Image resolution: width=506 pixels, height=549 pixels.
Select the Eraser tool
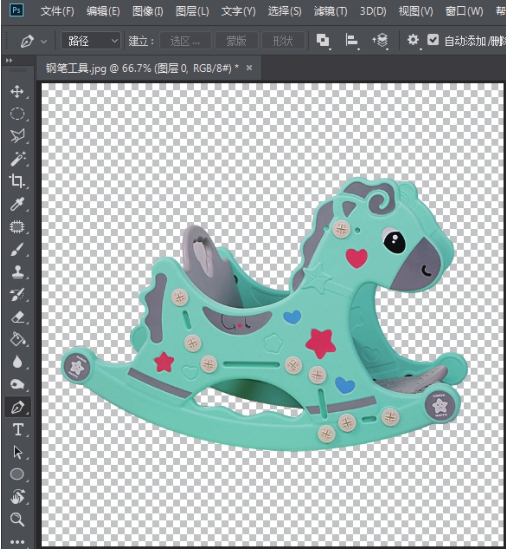(17, 317)
